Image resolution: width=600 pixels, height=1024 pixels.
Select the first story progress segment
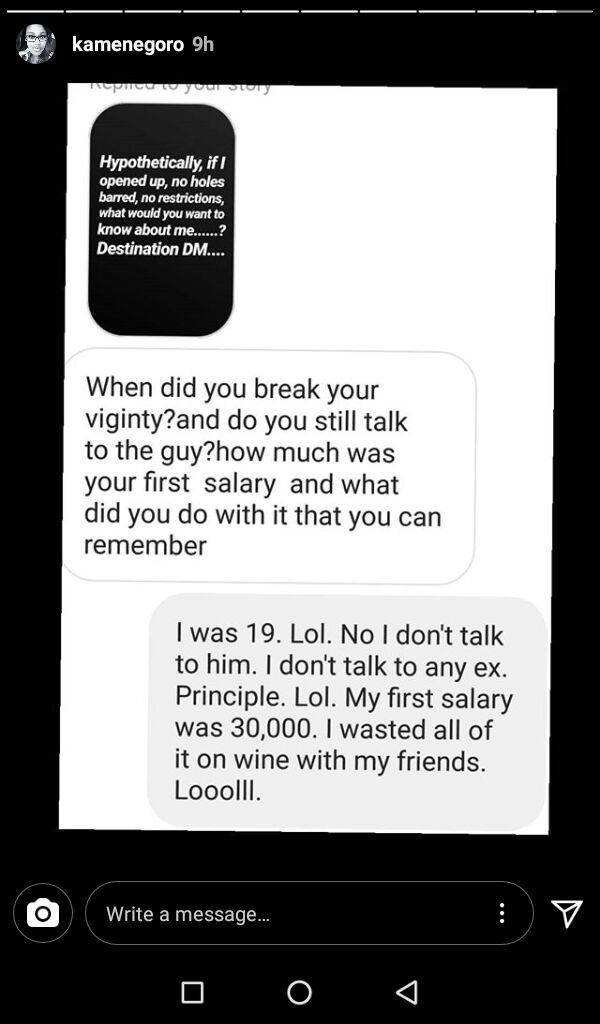pyautogui.click(x=35, y=11)
